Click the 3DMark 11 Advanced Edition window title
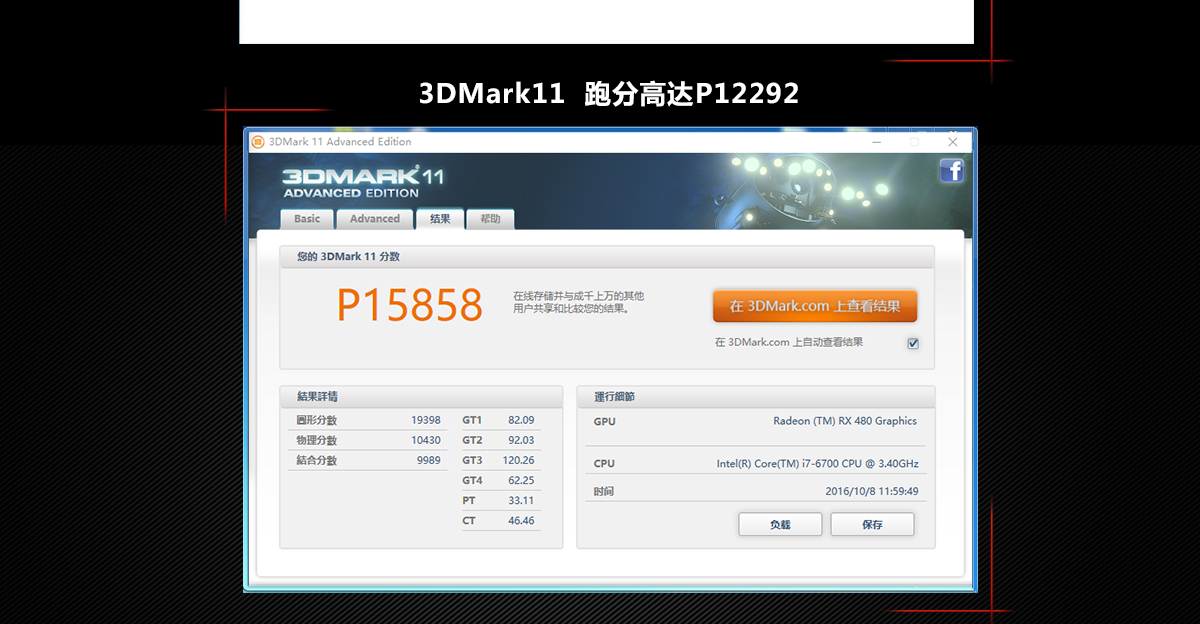The height and width of the screenshot is (624, 1200). tap(340, 141)
